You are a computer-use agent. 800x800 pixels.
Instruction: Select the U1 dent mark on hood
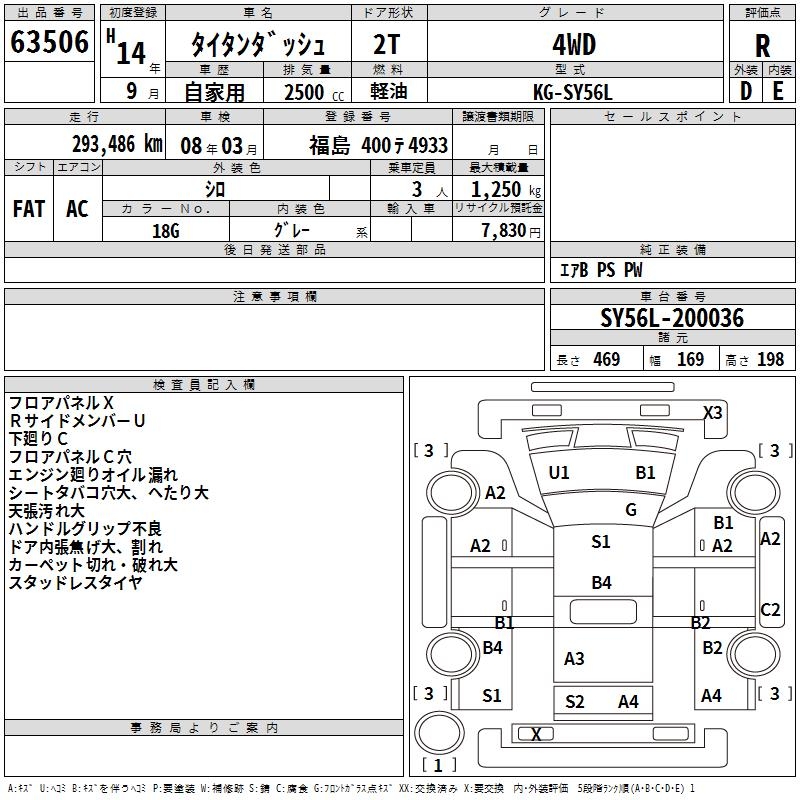click(x=559, y=472)
